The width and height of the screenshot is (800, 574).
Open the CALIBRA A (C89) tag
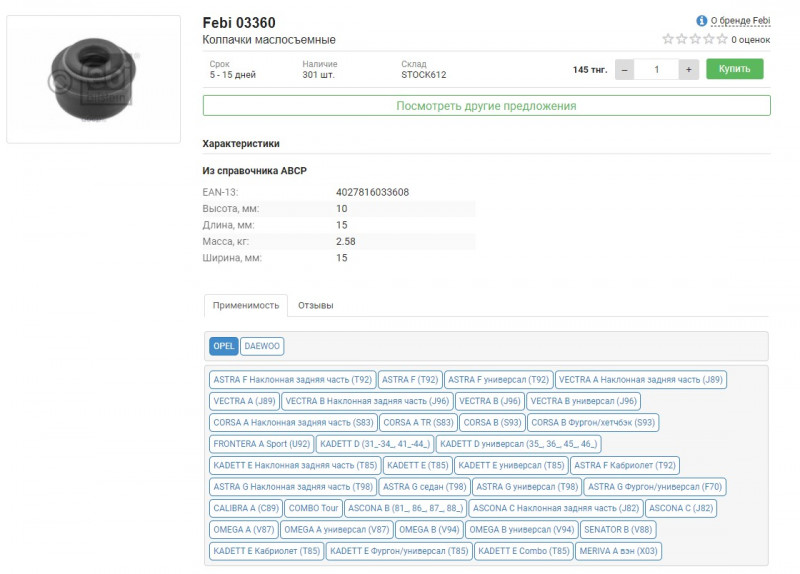[x=246, y=508]
